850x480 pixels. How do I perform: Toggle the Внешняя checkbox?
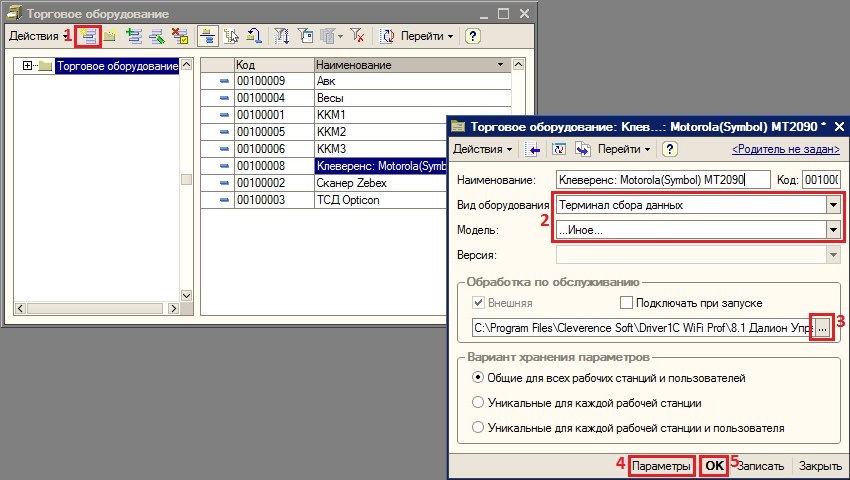pyautogui.click(x=478, y=303)
